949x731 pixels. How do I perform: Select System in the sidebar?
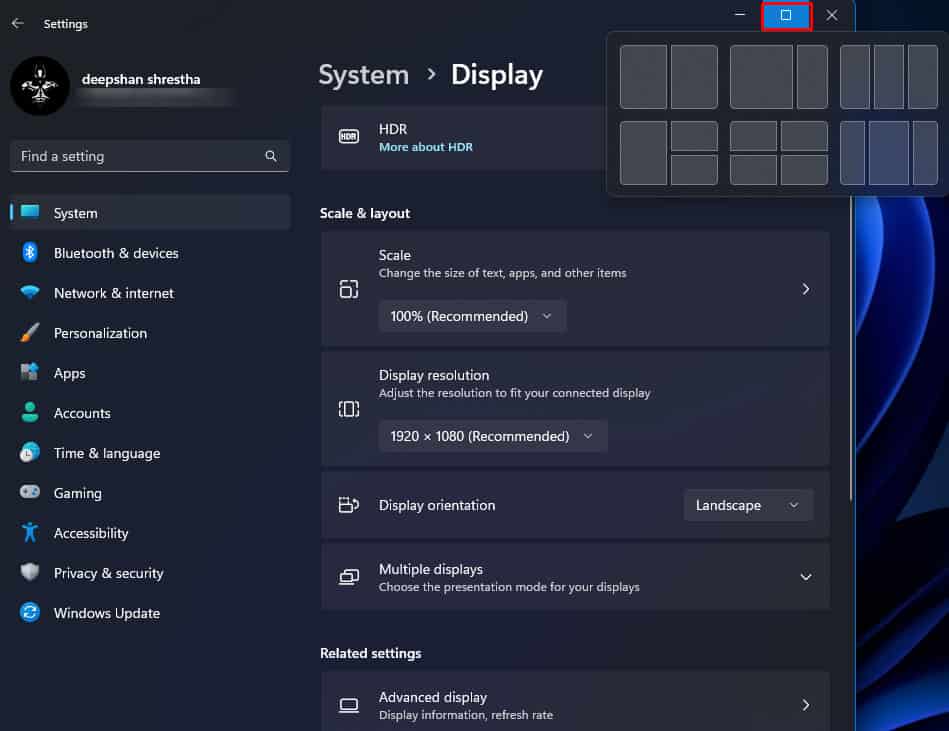[150, 212]
